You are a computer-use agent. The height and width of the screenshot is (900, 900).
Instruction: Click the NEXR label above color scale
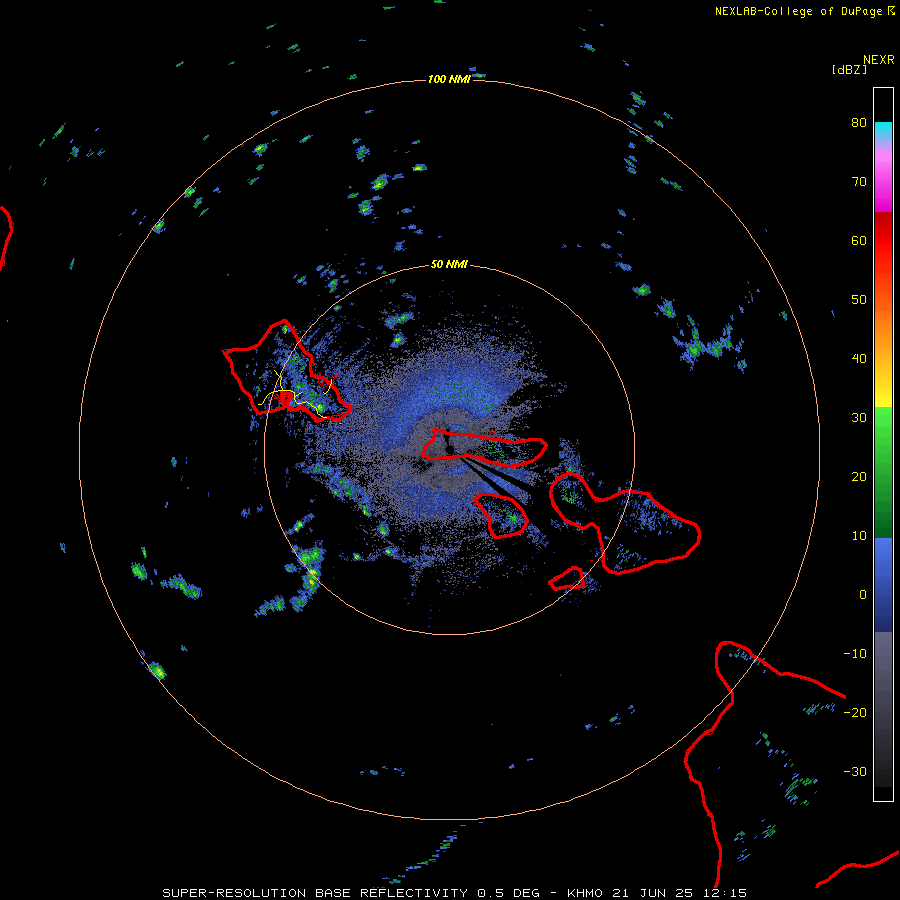click(x=879, y=60)
